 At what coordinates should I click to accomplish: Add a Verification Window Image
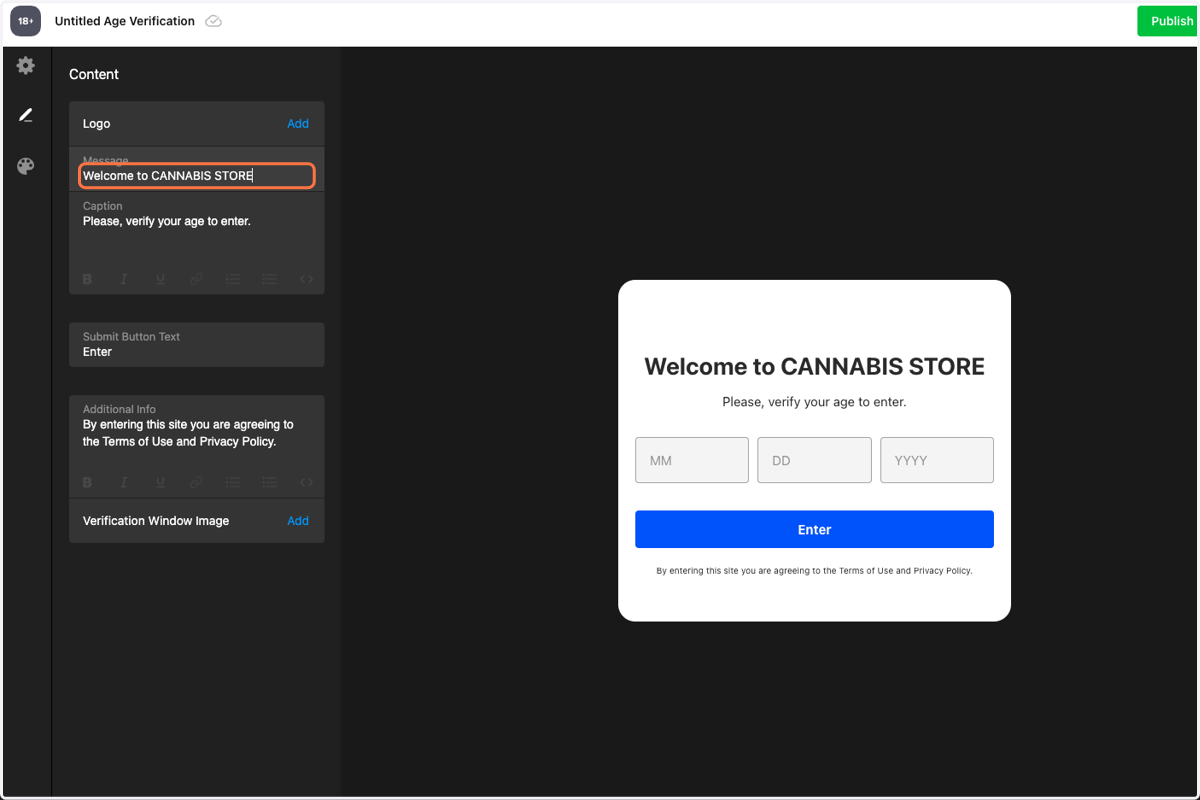tap(298, 521)
